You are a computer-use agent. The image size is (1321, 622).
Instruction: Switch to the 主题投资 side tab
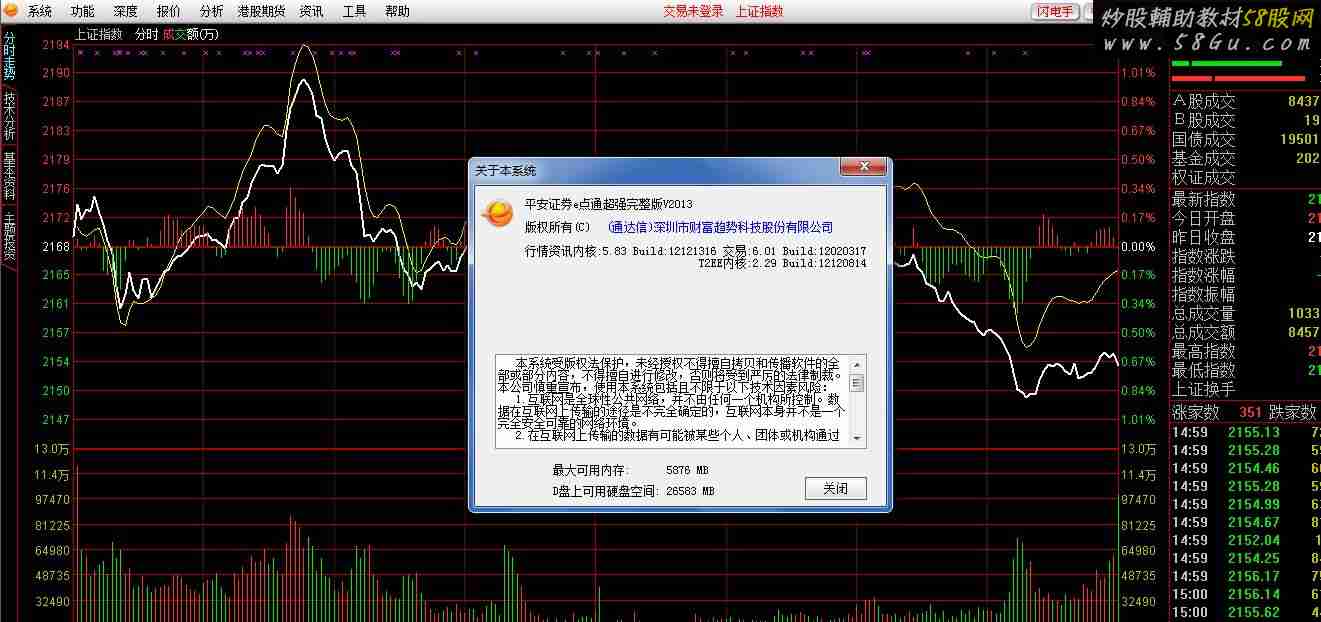(9, 236)
